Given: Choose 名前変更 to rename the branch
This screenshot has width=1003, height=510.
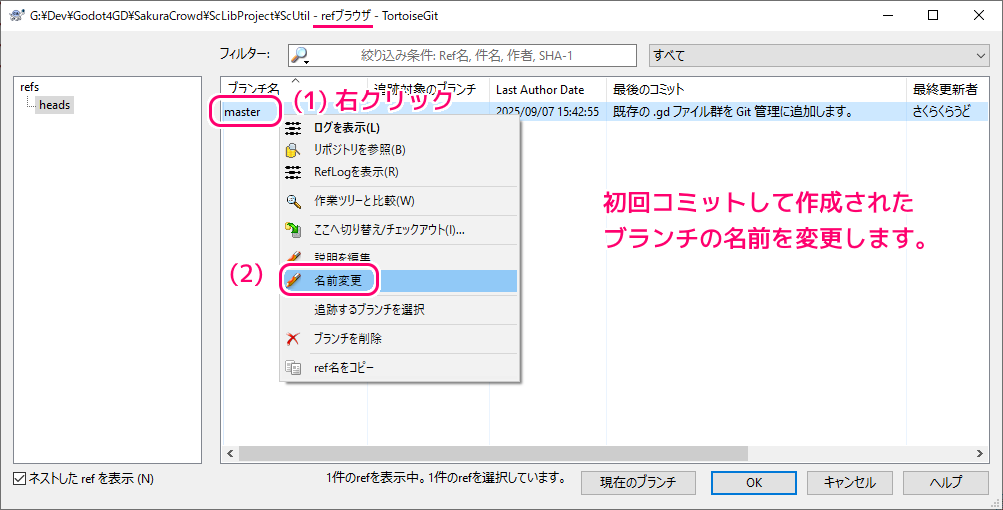Looking at the screenshot, I should coord(400,280).
